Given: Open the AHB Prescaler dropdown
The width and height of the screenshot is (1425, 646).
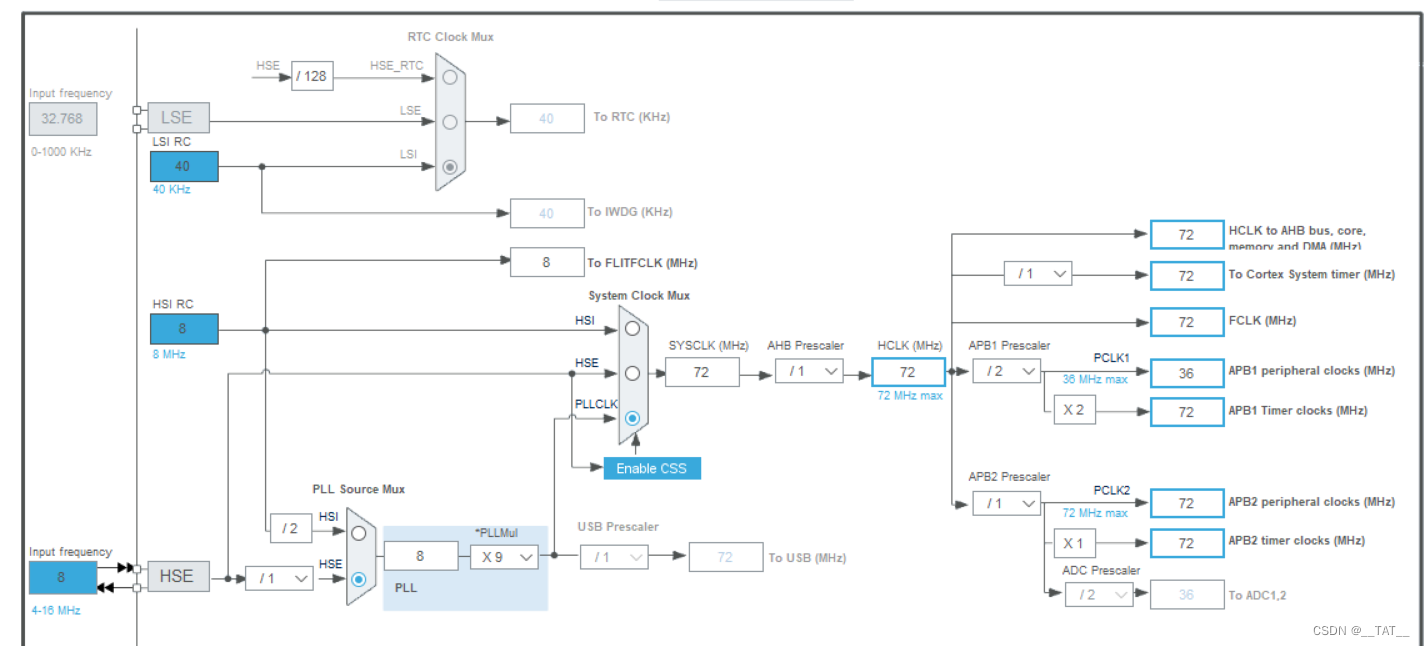Looking at the screenshot, I should [808, 371].
